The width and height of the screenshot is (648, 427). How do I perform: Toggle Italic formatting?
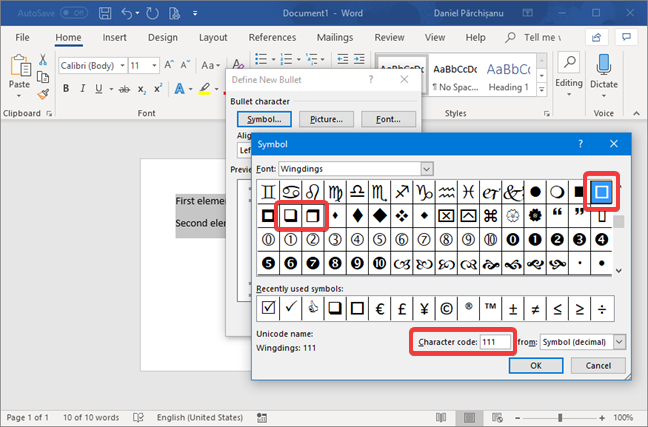83,88
